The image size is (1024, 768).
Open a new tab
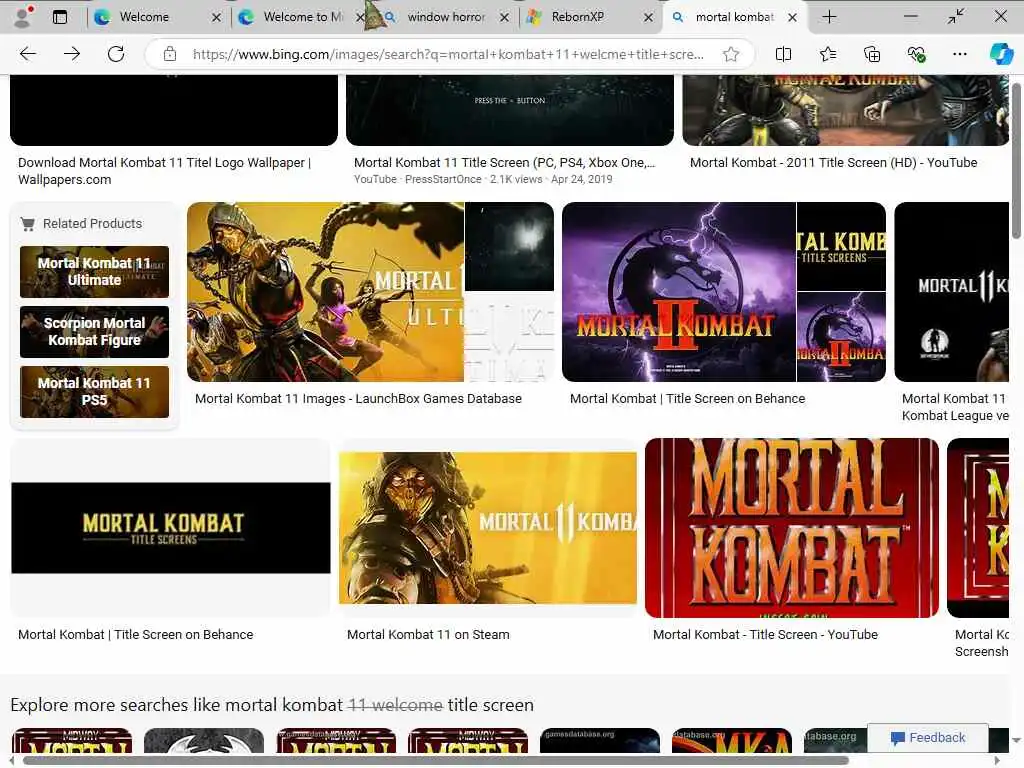(x=829, y=17)
